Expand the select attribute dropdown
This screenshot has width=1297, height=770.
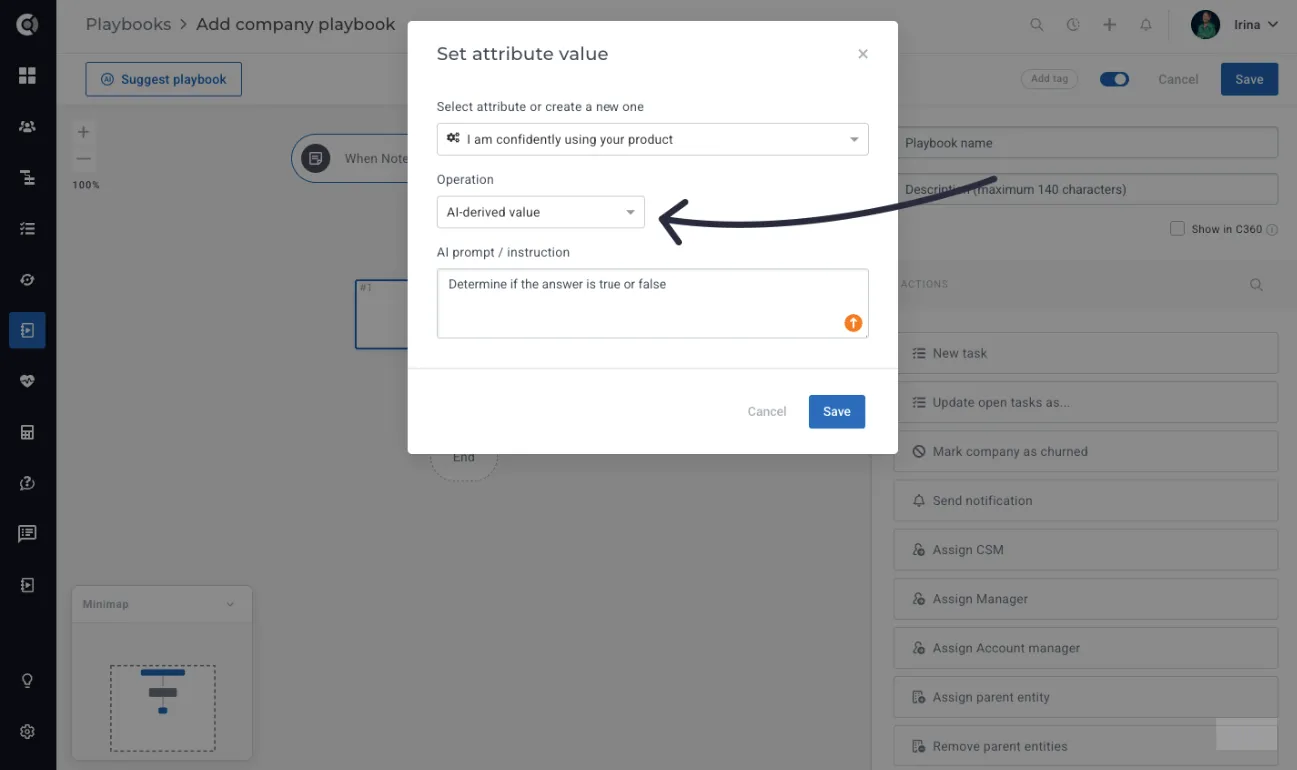pyautogui.click(x=653, y=139)
